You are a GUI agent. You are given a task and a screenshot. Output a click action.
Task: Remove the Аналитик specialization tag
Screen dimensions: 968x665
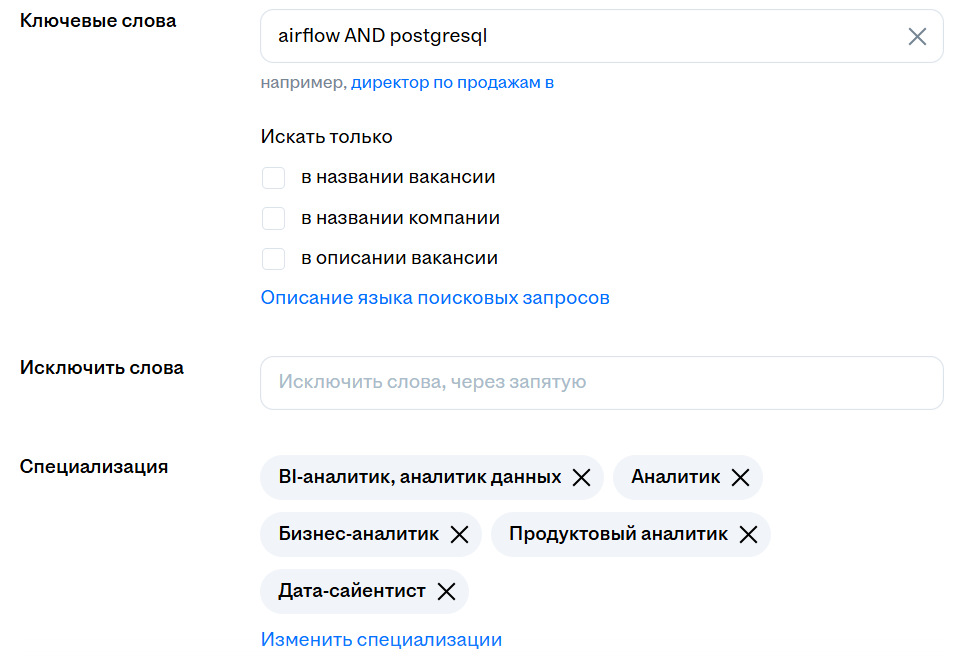pyautogui.click(x=740, y=478)
